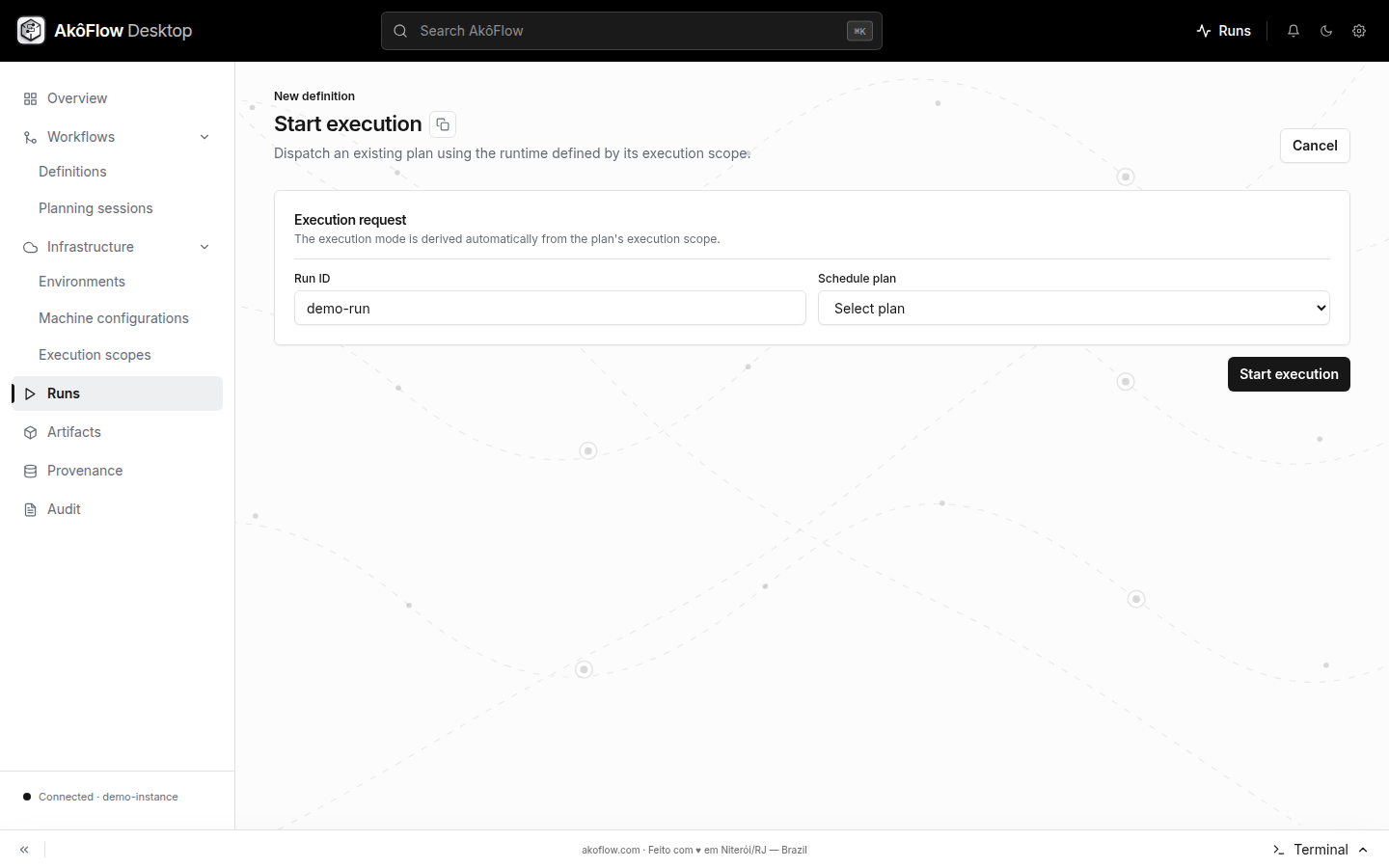Open Runs activity shortcut in header
The height and width of the screenshot is (868, 1389).
[x=1223, y=31]
